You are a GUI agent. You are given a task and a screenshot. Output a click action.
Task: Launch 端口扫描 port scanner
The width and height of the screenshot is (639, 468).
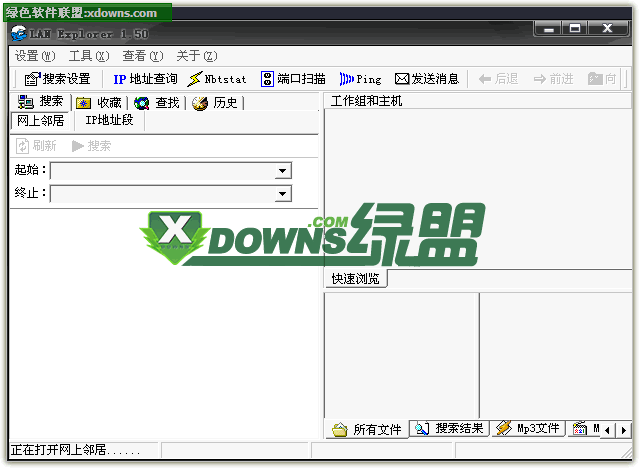(x=293, y=79)
